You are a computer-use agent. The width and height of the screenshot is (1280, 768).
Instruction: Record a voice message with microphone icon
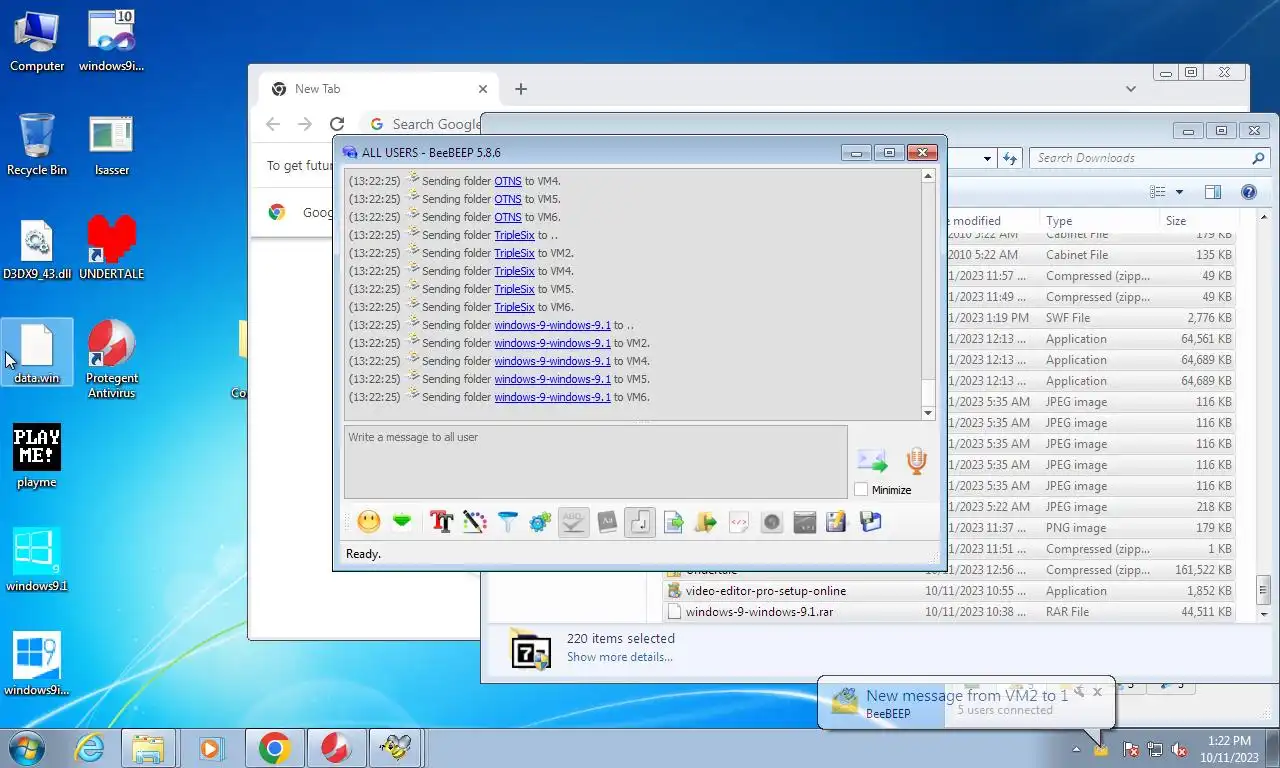pyautogui.click(x=916, y=460)
